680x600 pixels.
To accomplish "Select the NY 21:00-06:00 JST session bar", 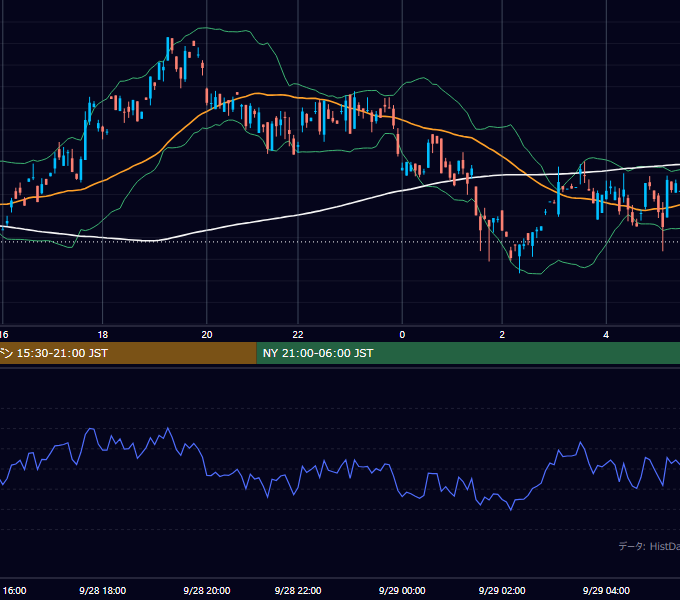I will click(468, 353).
